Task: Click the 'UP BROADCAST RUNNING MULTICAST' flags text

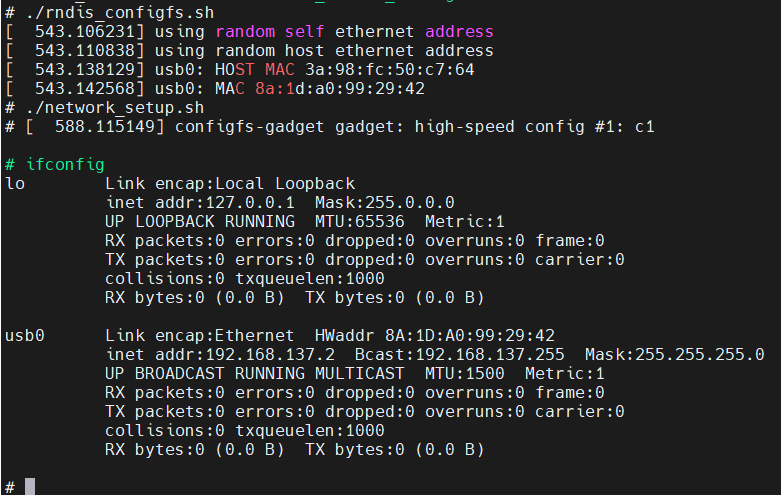Action: point(255,373)
